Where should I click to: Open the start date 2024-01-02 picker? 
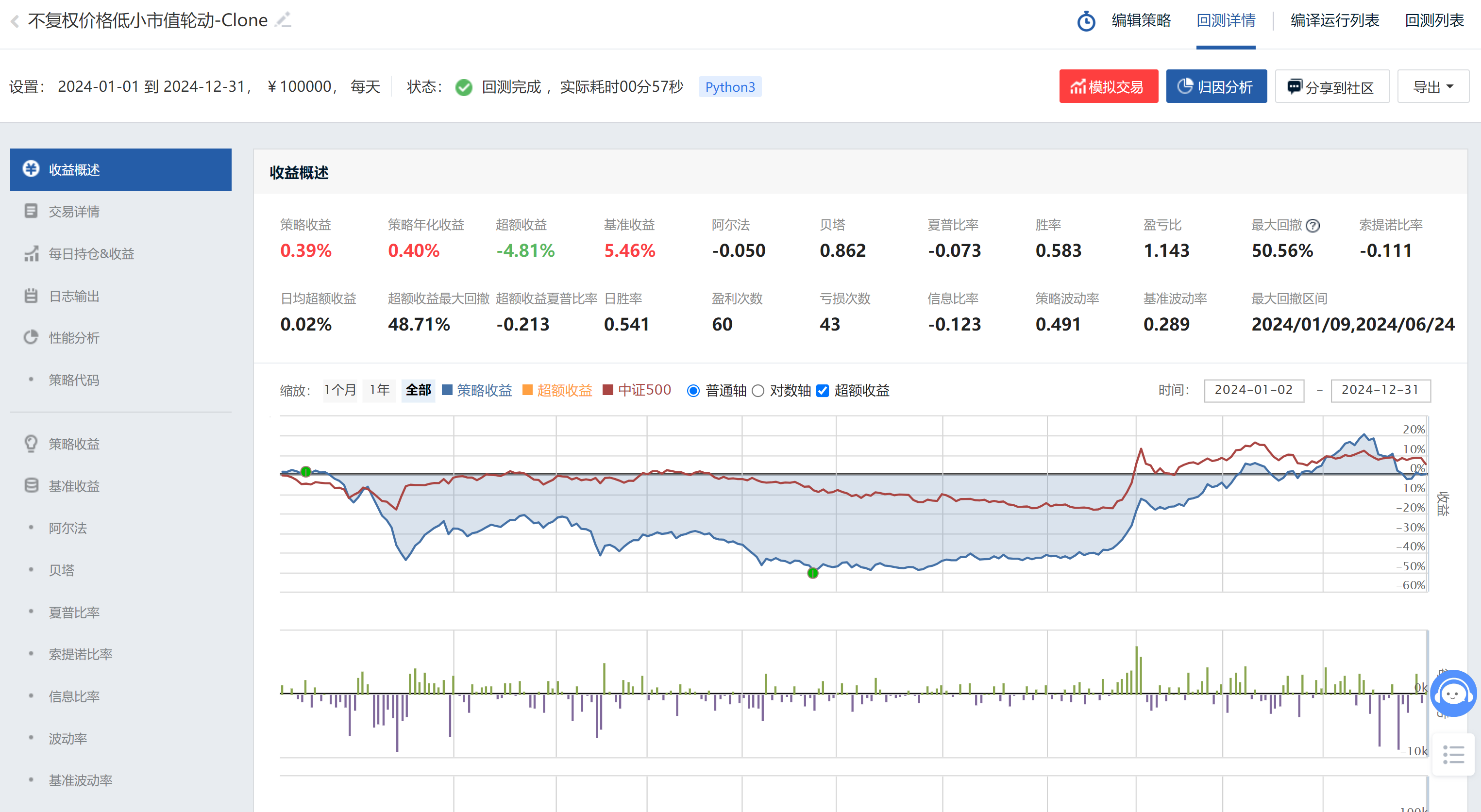(1253, 390)
